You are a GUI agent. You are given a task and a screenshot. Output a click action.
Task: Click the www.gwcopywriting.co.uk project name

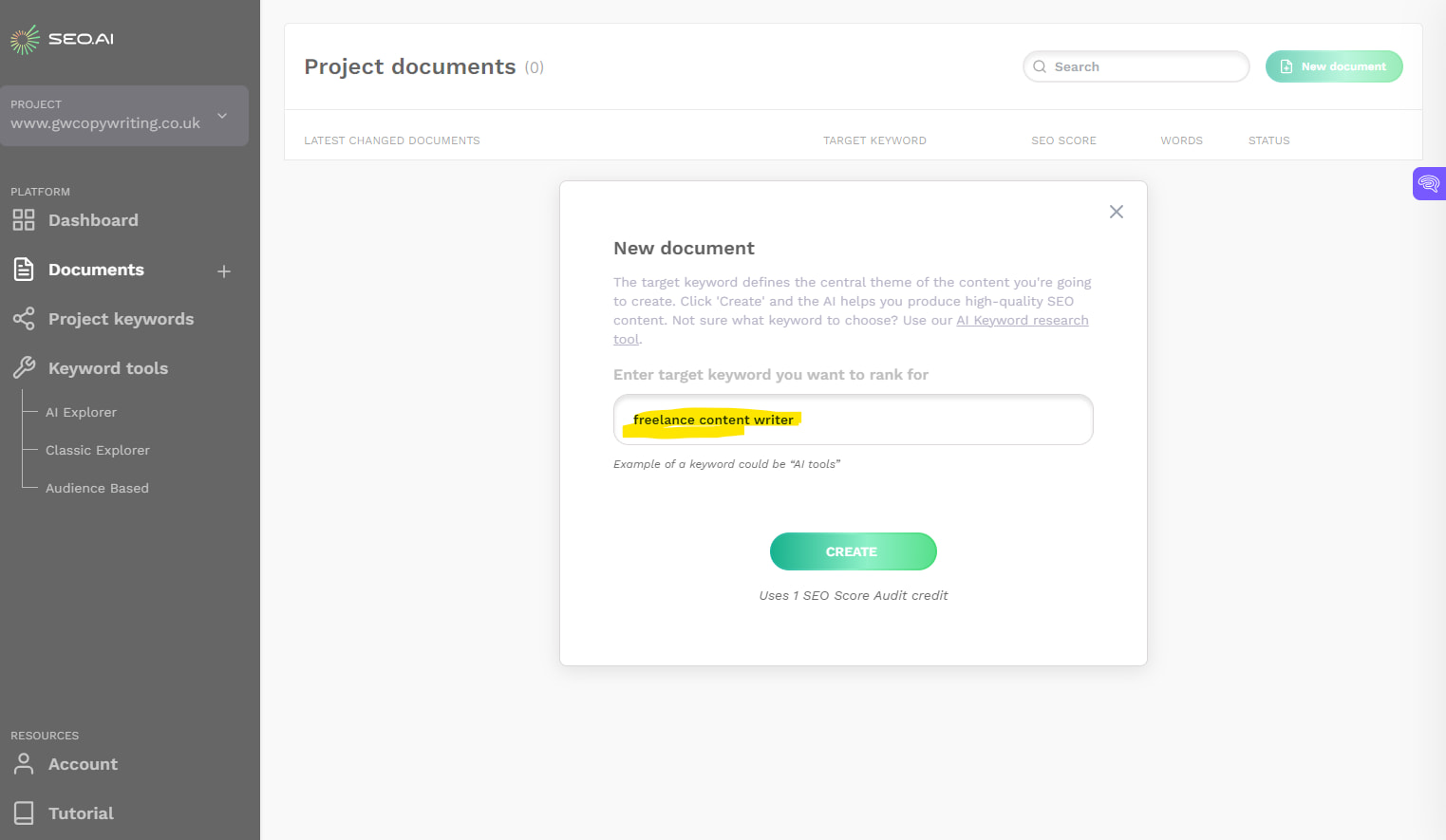105,123
